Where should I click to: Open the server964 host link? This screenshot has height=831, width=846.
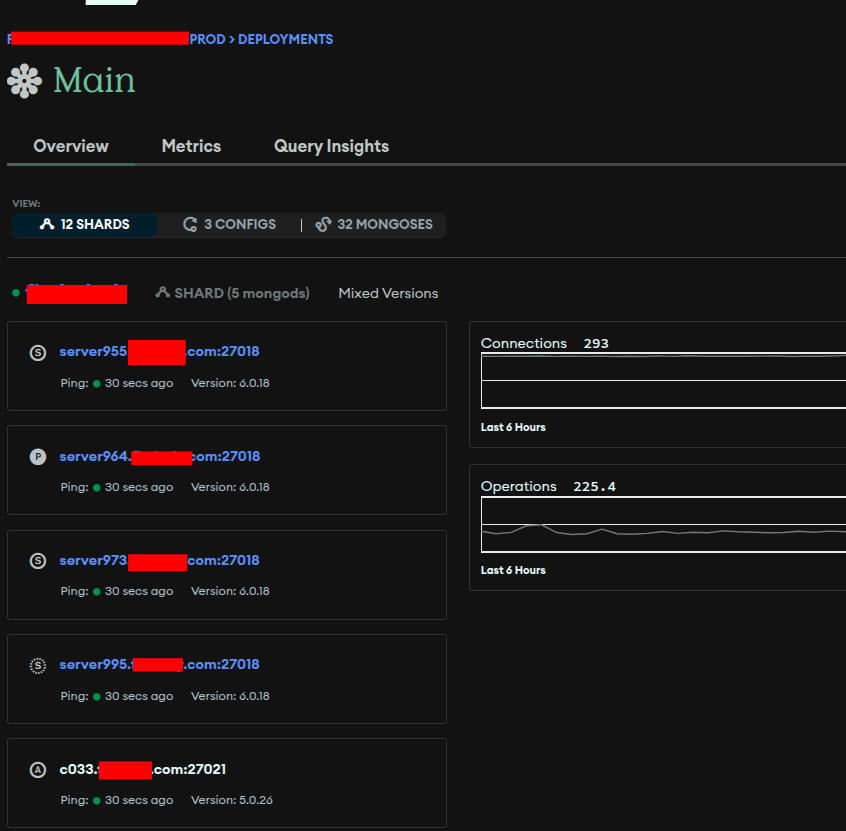(160, 457)
